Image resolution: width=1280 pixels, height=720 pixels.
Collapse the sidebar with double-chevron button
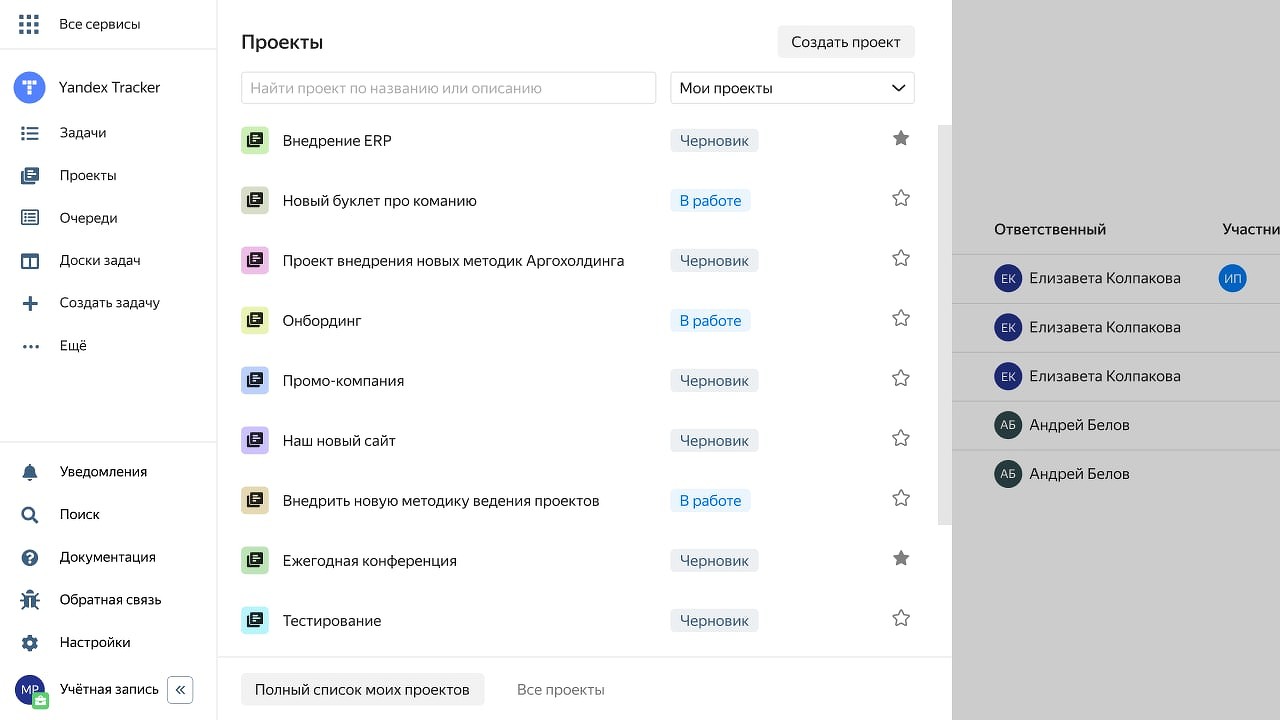[x=180, y=689]
